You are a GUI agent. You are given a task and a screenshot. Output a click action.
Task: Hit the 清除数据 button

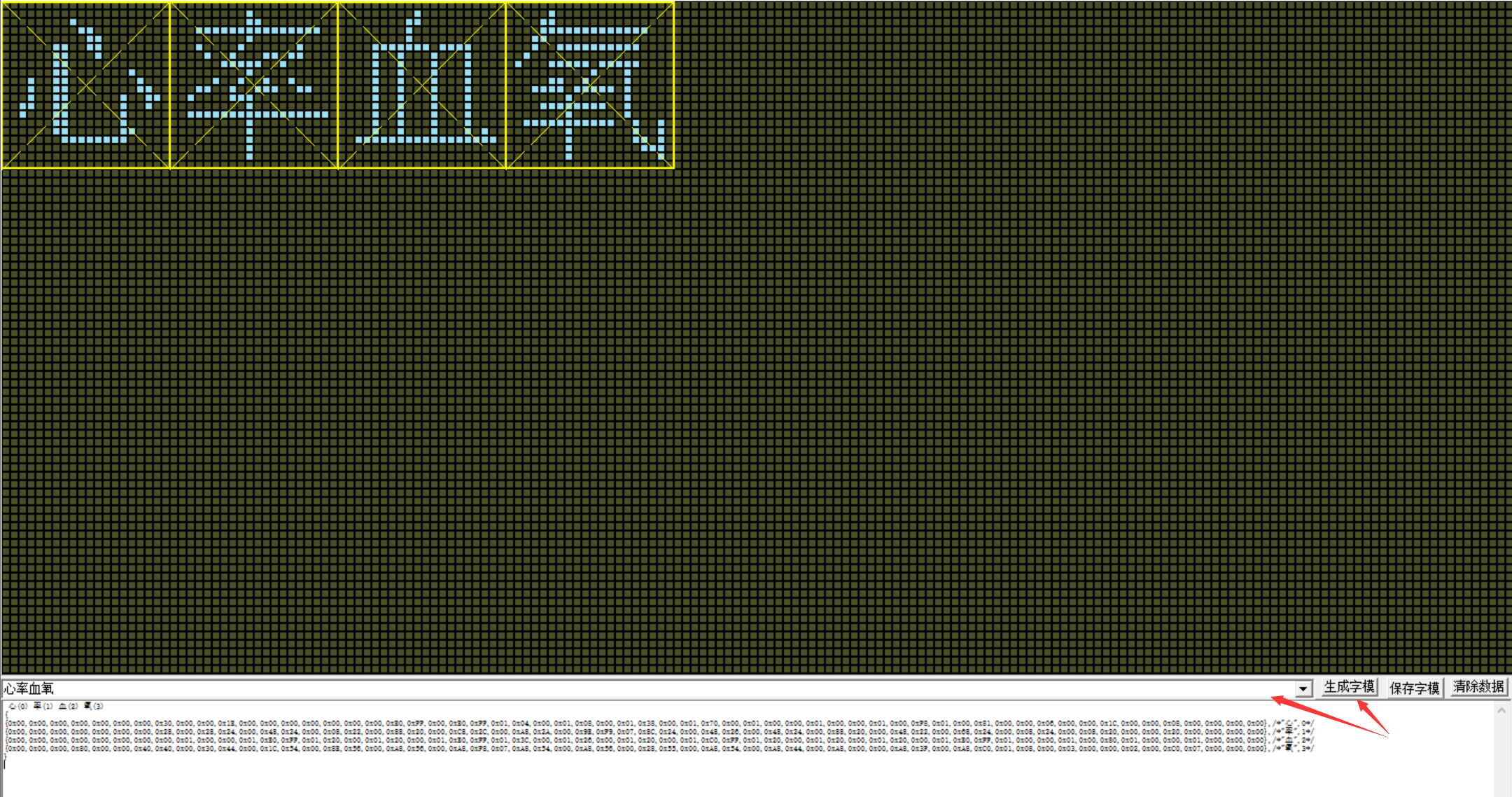pos(1478,687)
